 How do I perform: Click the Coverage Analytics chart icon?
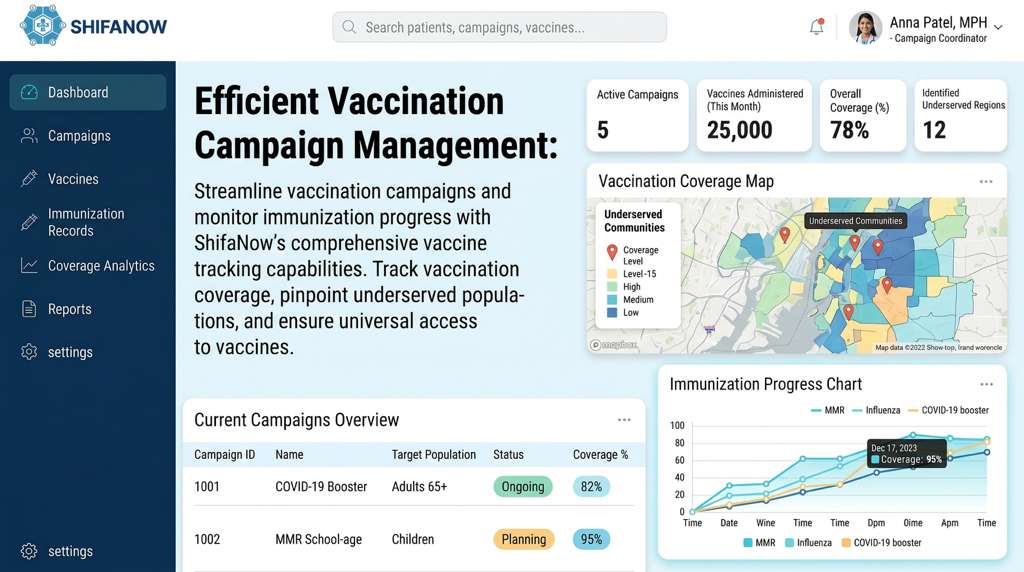pos(29,266)
